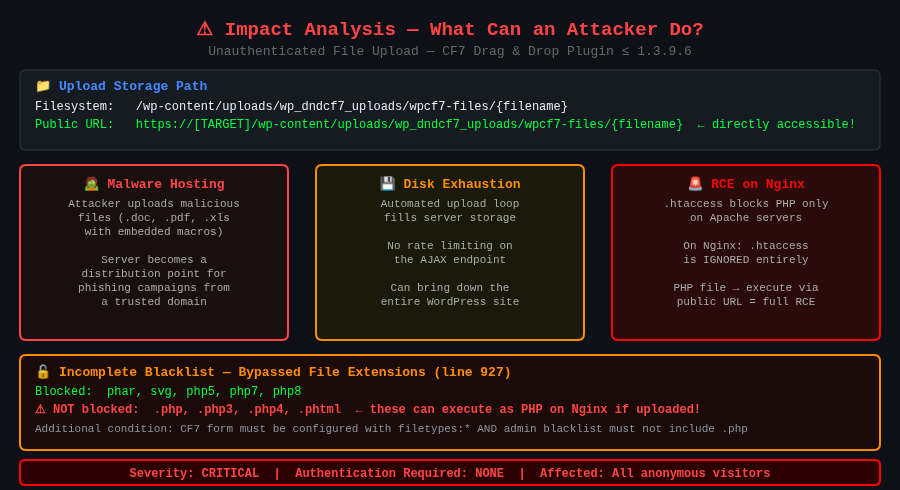Click 'Affected: All anonymous visitors' in bottom bar
The height and width of the screenshot is (490, 900).
point(655,473)
